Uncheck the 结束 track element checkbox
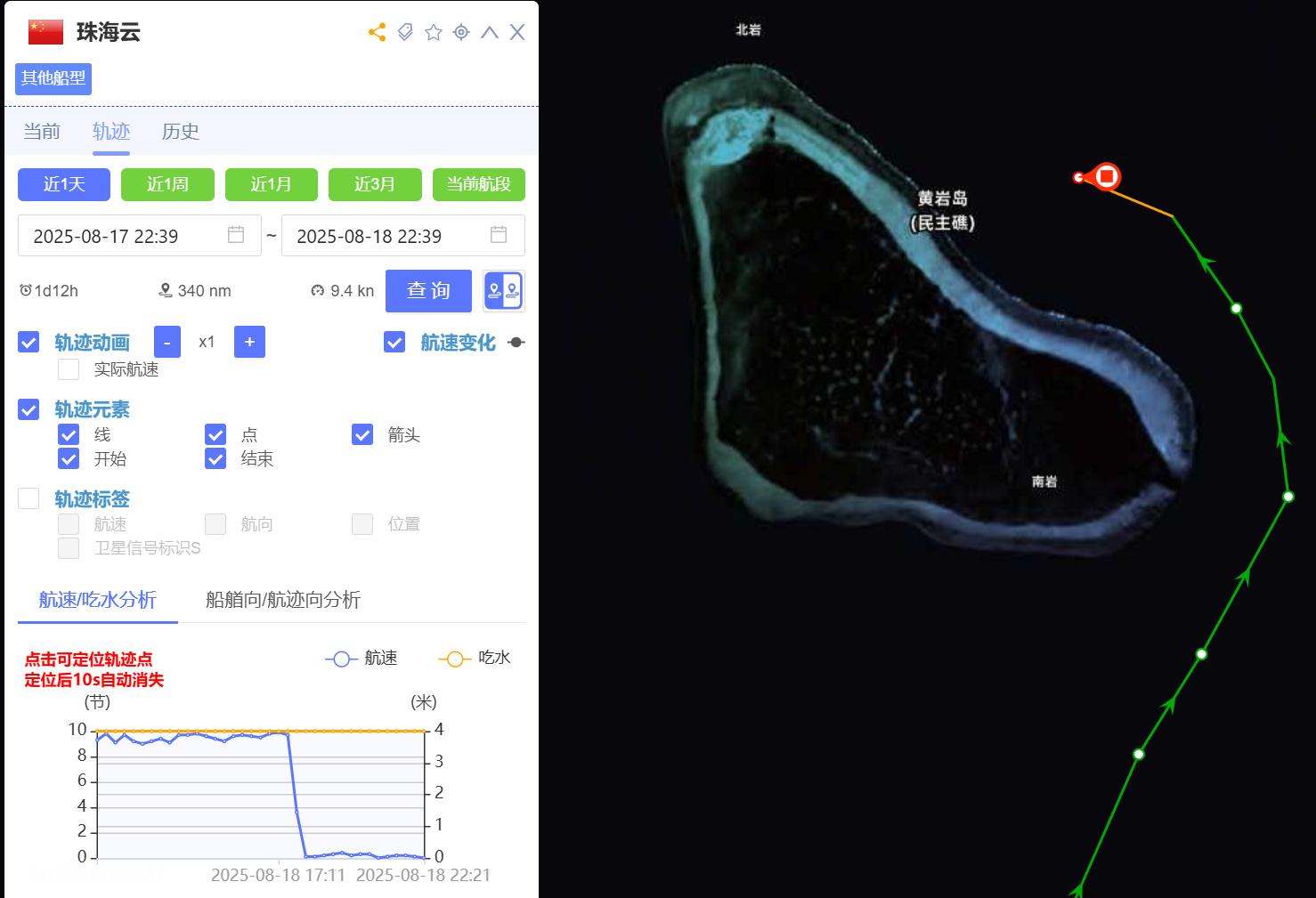The height and width of the screenshot is (898, 1316). click(215, 458)
